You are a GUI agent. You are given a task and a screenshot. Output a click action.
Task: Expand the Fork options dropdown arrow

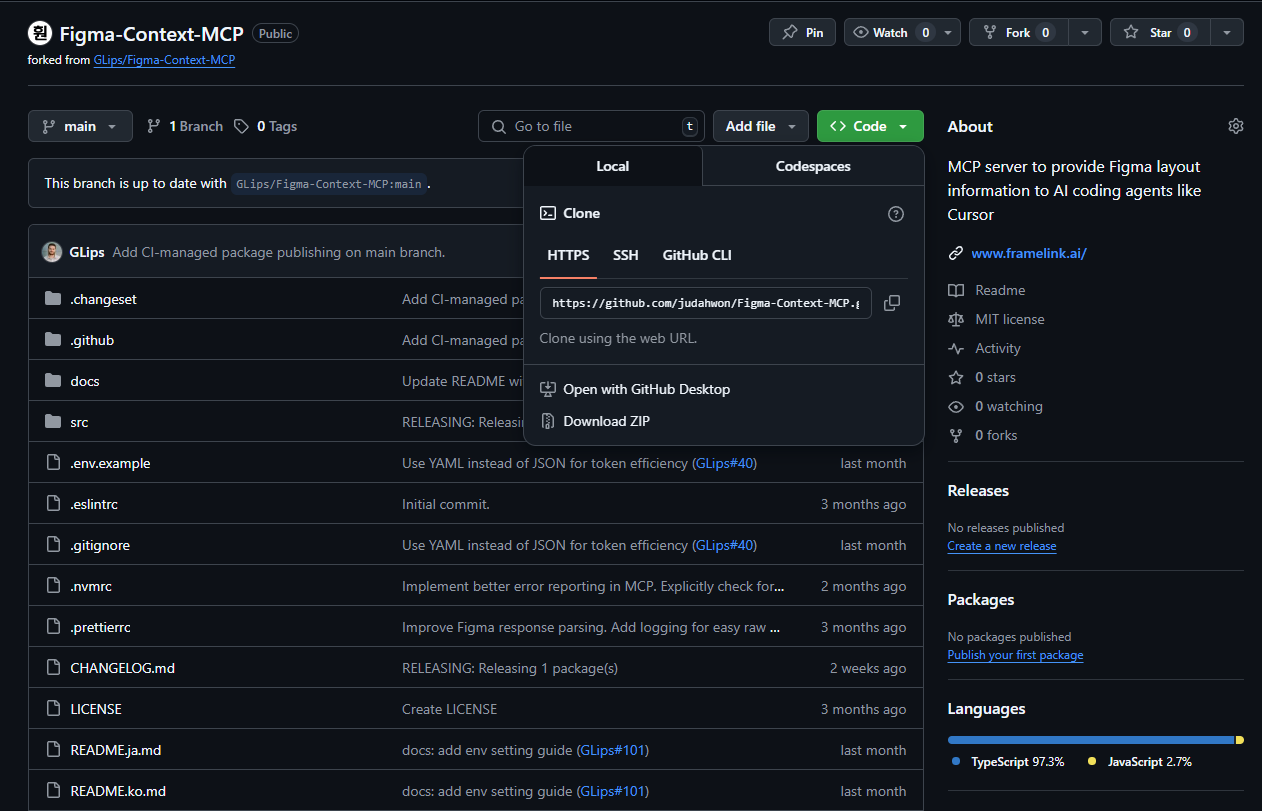(1085, 32)
